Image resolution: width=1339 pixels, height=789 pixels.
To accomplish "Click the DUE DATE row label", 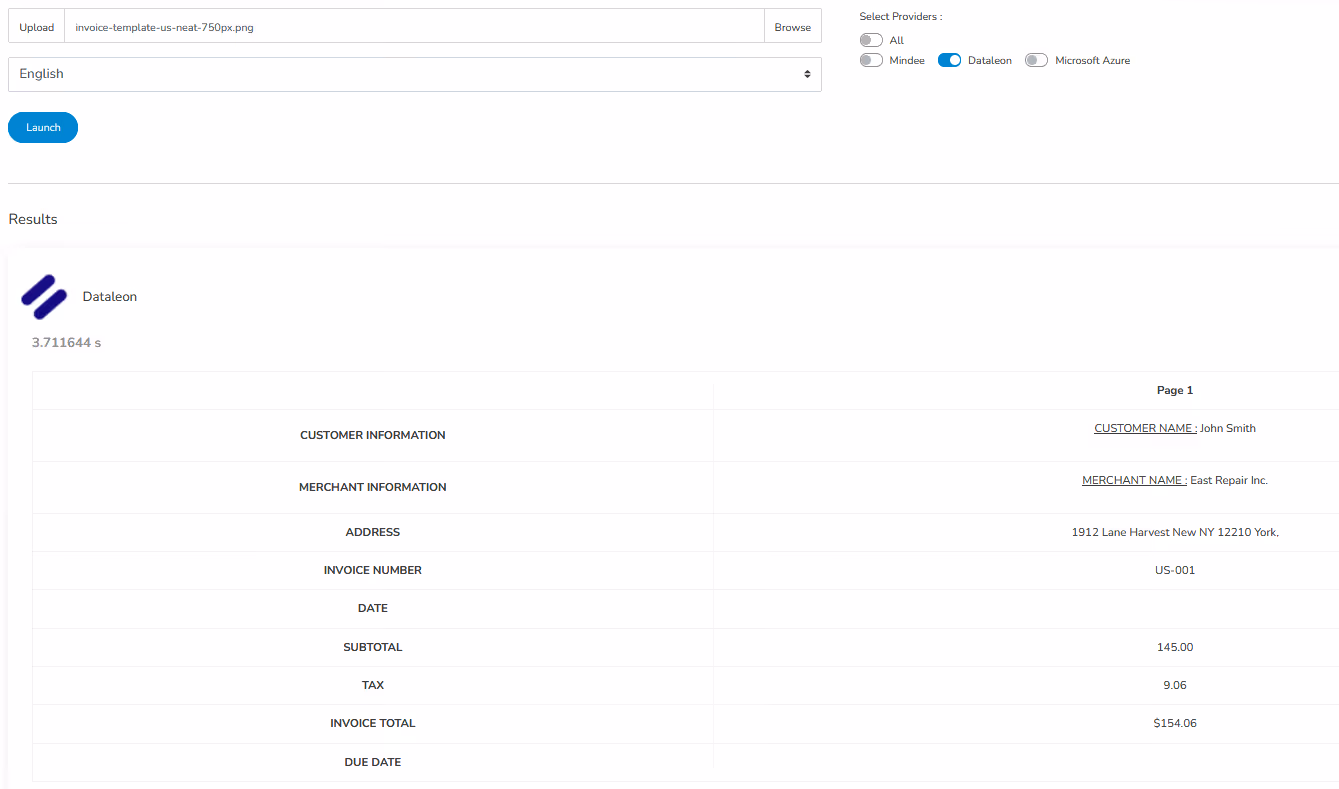I will coord(373,762).
